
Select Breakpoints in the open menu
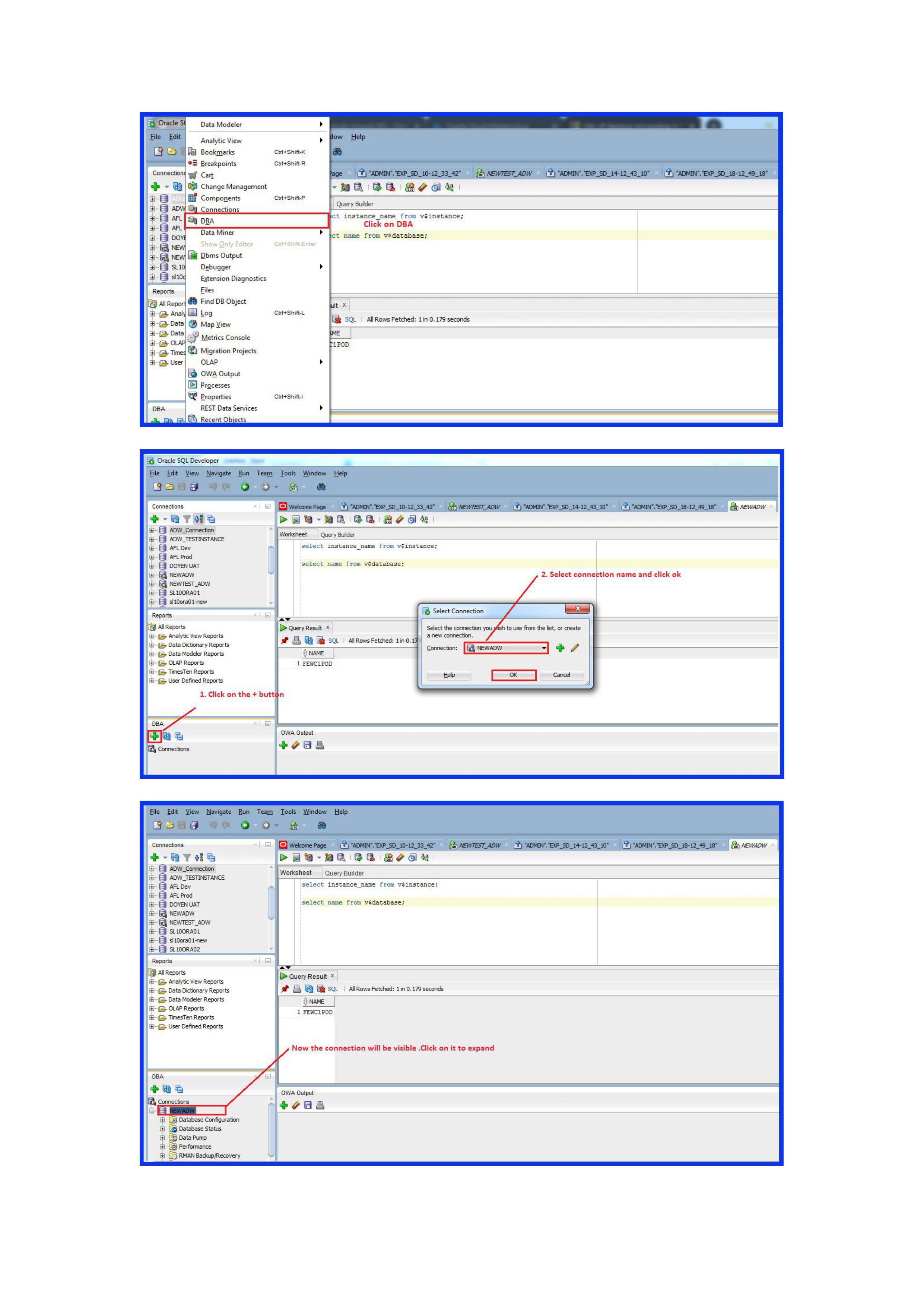click(x=257, y=163)
